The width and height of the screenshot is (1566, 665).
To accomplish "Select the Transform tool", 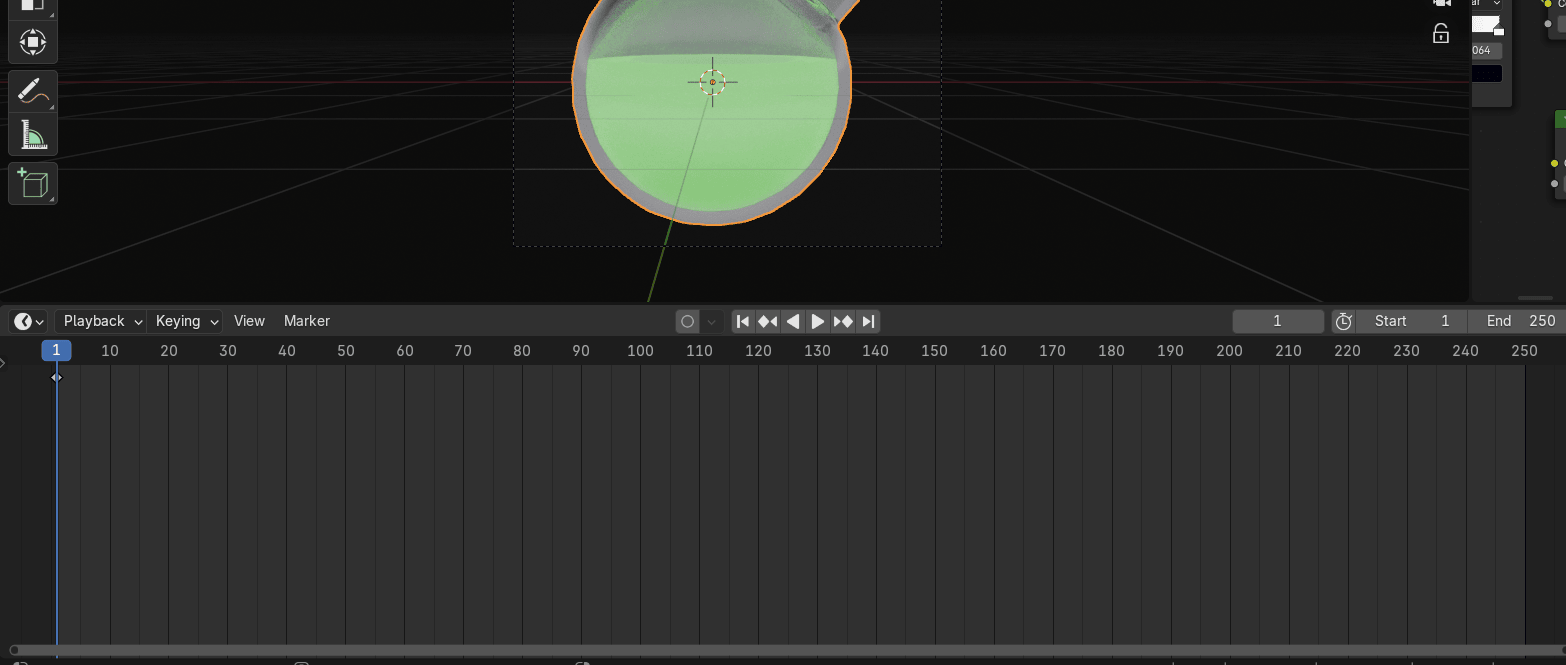I will 32,42.
